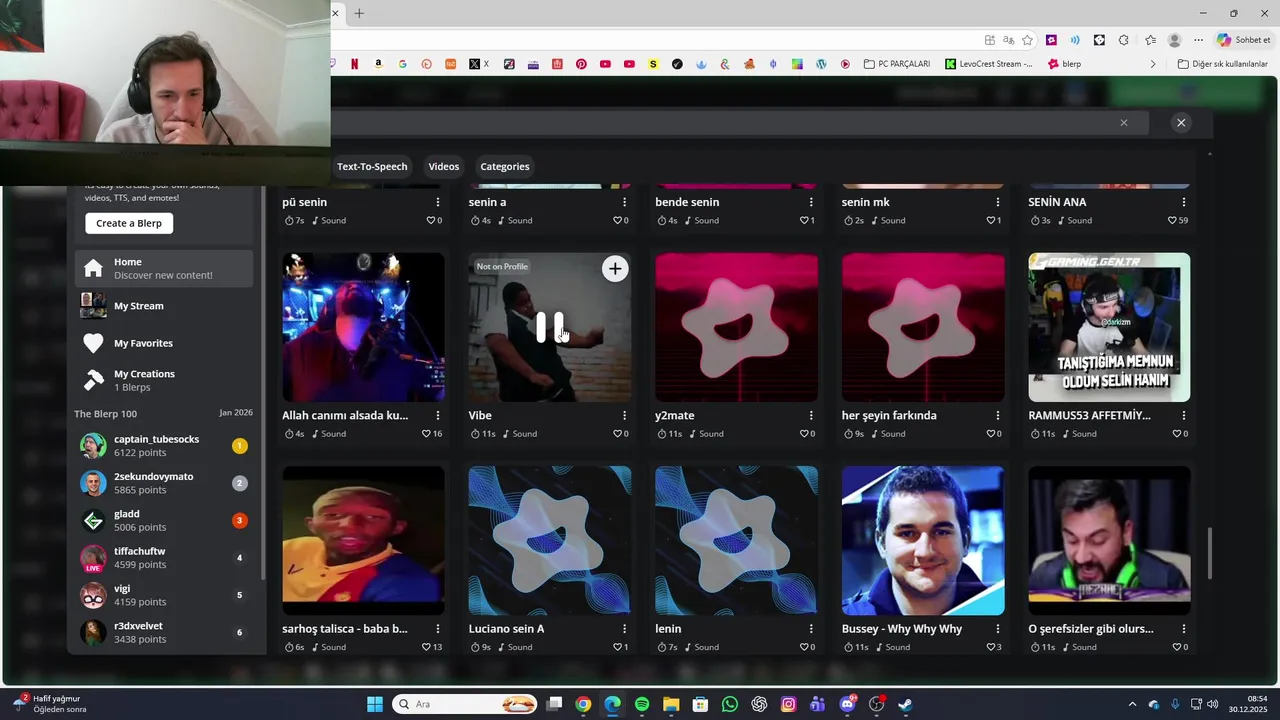This screenshot has width=1280, height=720.
Task: Favorite Luciano sein A sound heart
Action: (x=617, y=647)
